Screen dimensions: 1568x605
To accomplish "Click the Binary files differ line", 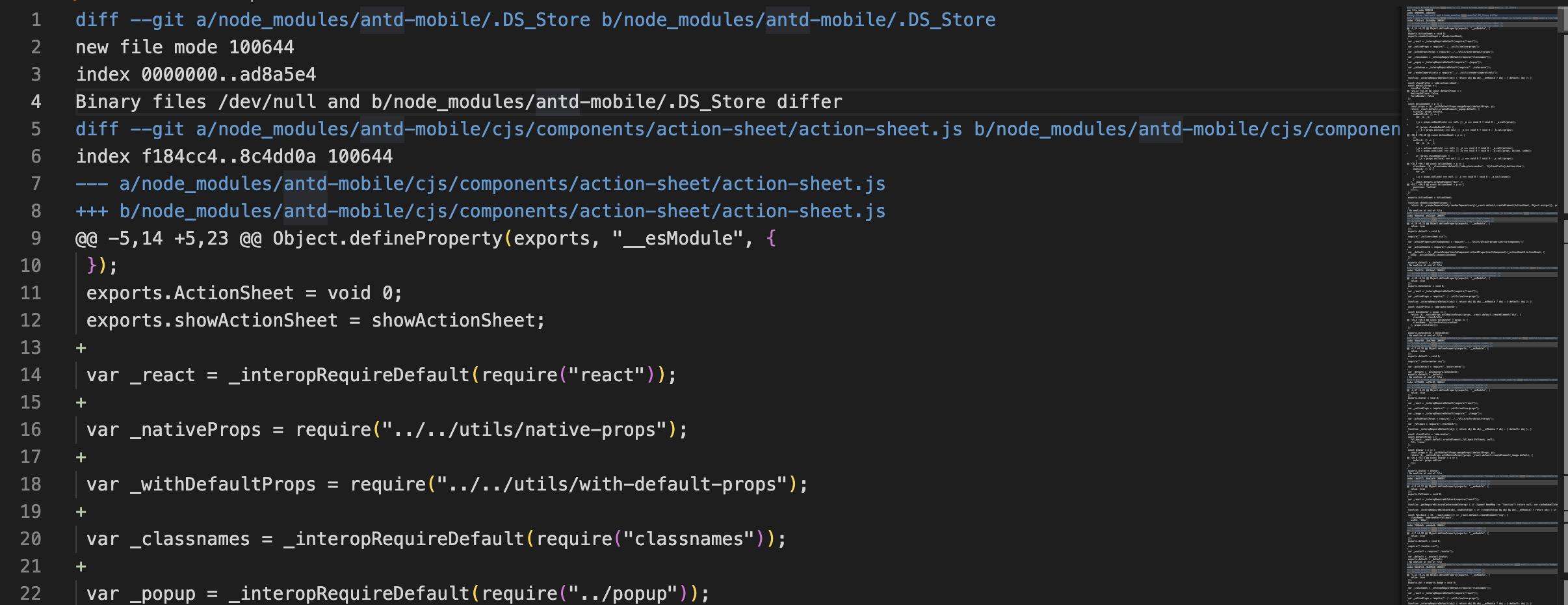I will point(455,101).
